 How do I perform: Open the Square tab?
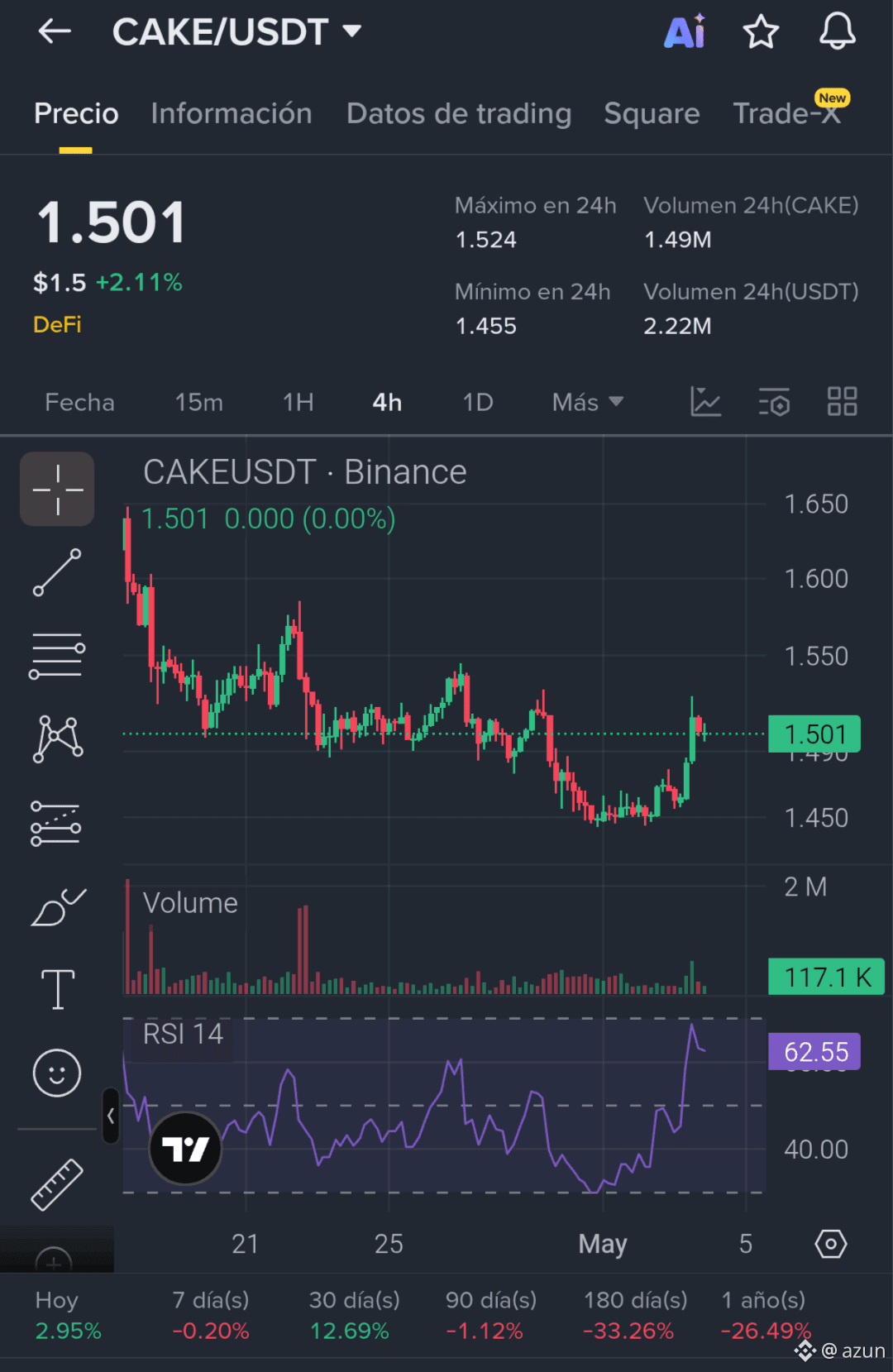(652, 113)
